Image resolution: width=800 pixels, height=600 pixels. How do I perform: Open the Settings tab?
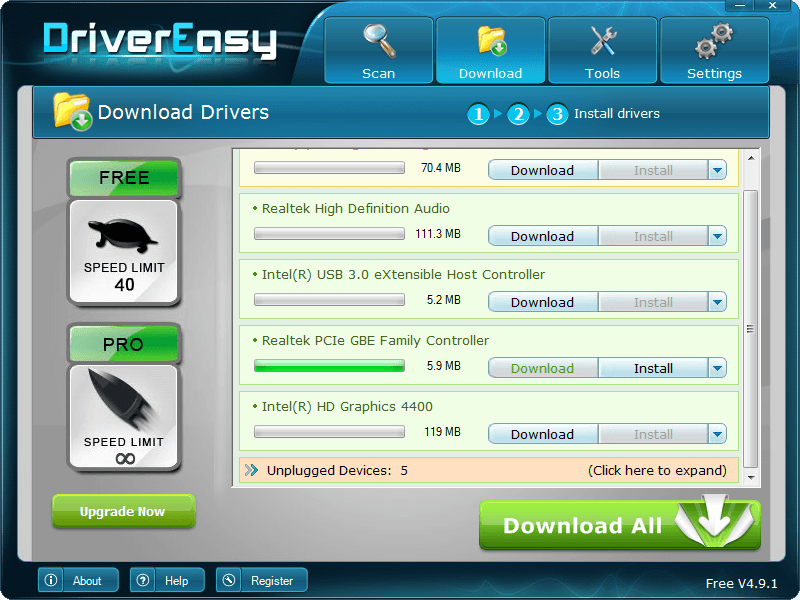click(x=714, y=50)
